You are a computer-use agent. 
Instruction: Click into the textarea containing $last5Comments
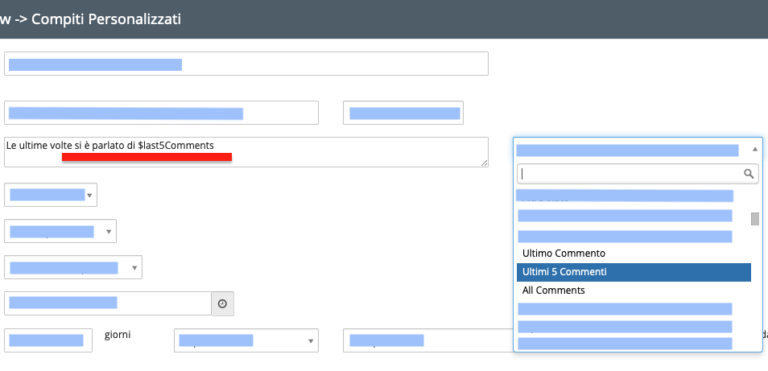coord(246,152)
